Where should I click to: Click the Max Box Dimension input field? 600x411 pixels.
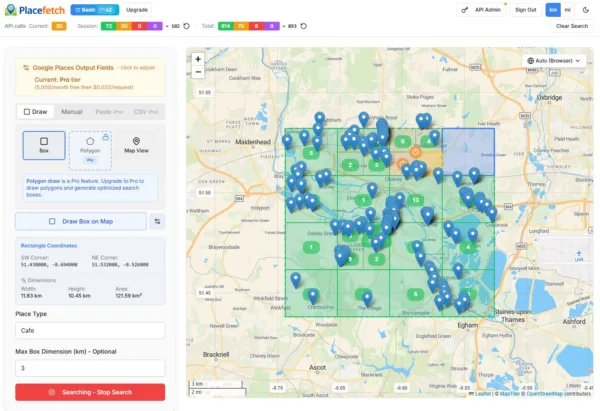click(90, 368)
